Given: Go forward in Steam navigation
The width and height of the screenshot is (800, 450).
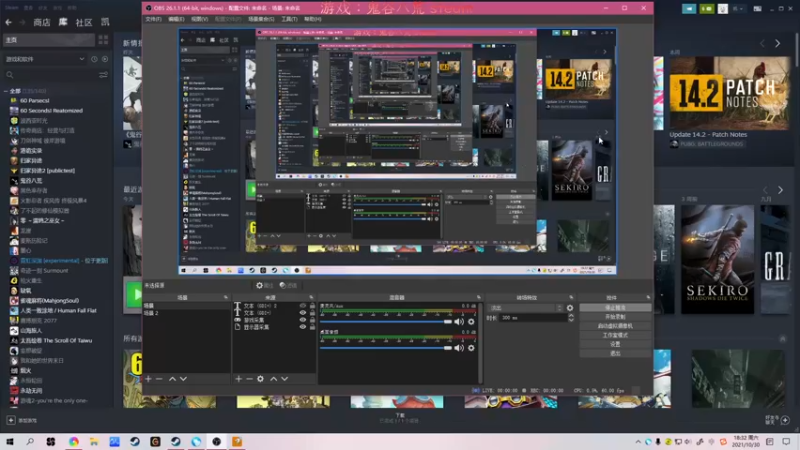Looking at the screenshot, I should [x=22, y=22].
